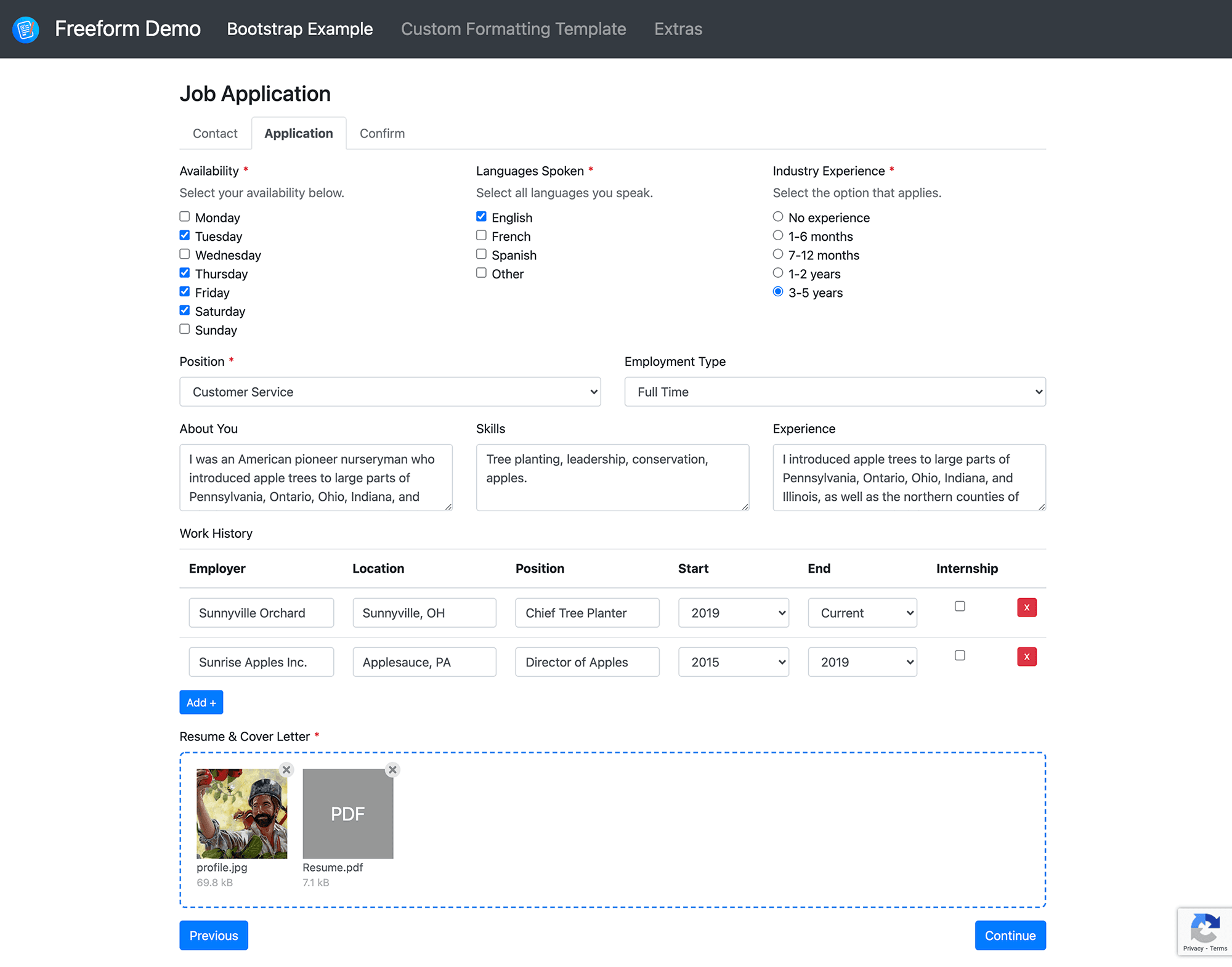The height and width of the screenshot is (967, 1232).
Task: Delete the Sunnyville Orchard work history row
Action: [1026, 607]
